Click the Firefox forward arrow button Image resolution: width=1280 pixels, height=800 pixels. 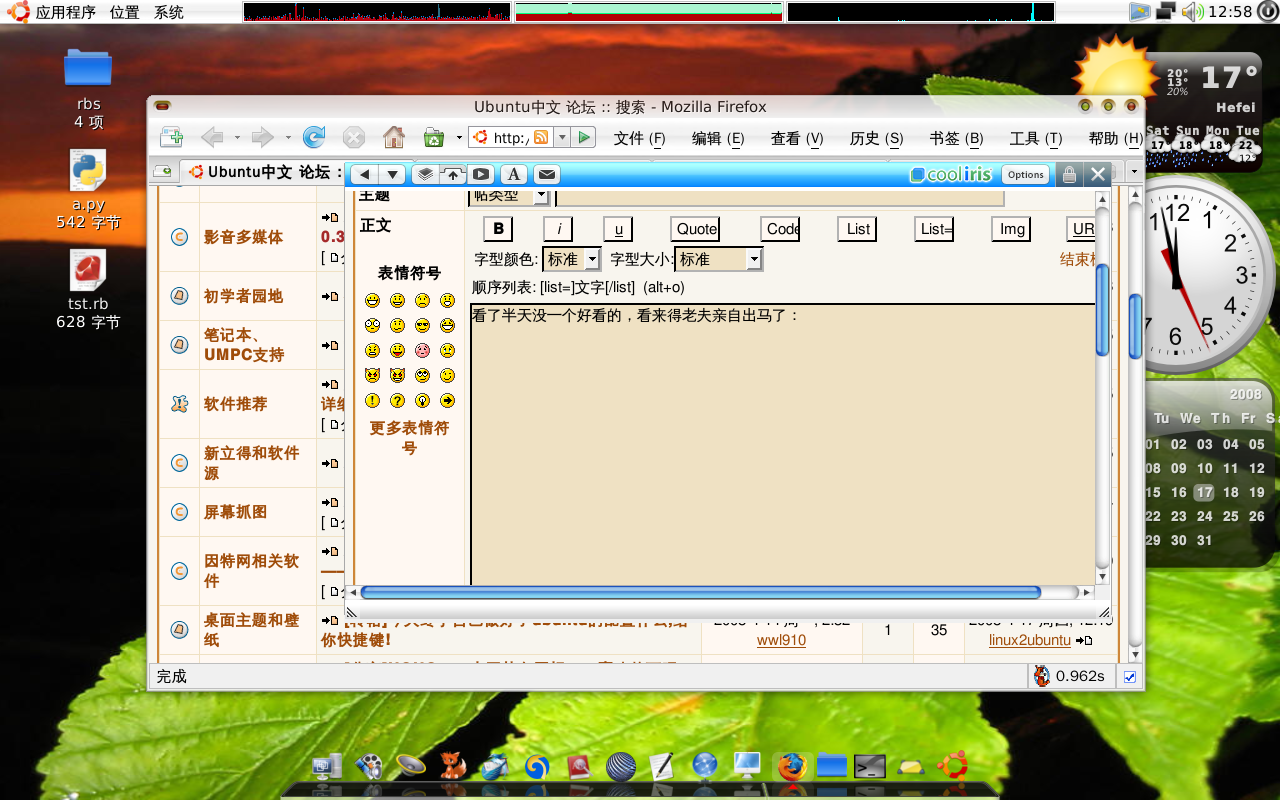[262, 137]
